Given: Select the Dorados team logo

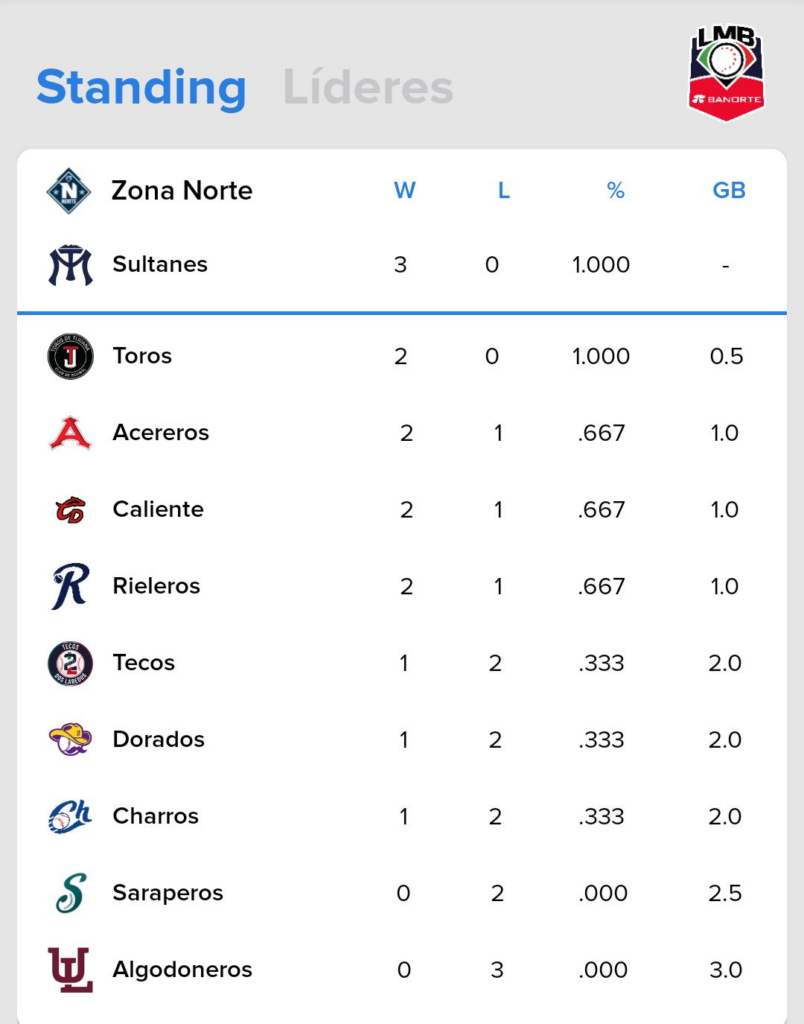Looking at the screenshot, I should pyautogui.click(x=70, y=740).
